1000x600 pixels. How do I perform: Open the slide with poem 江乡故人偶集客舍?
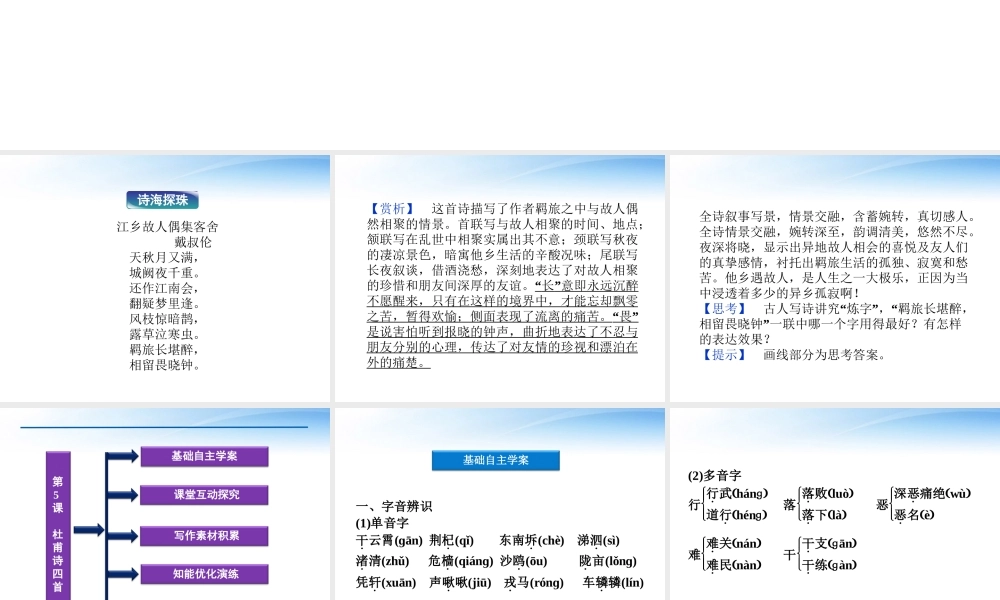point(165,278)
